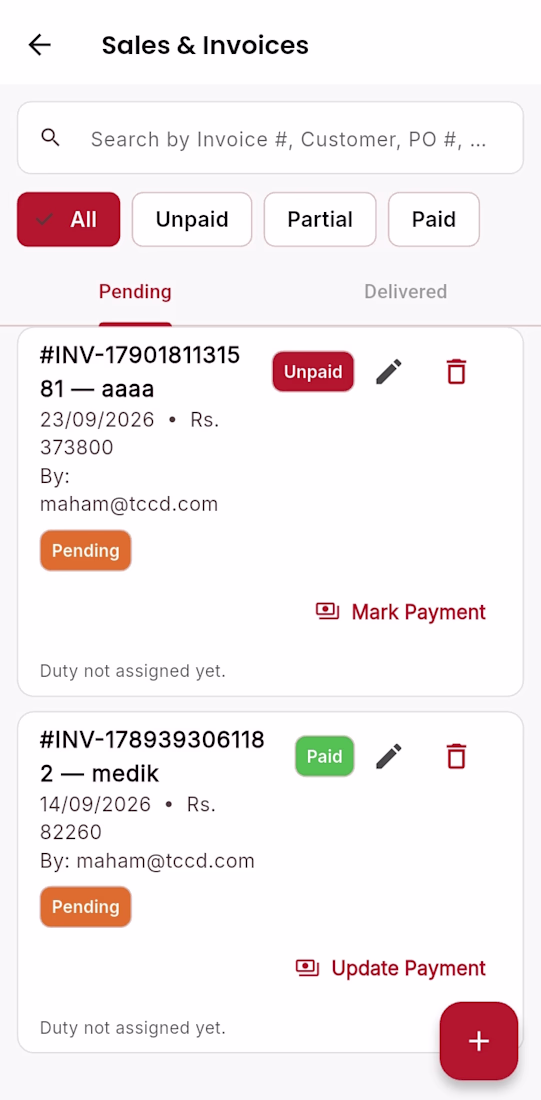Delete the aaaa invoice via trash icon
The width and height of the screenshot is (541, 1100).
coord(457,371)
